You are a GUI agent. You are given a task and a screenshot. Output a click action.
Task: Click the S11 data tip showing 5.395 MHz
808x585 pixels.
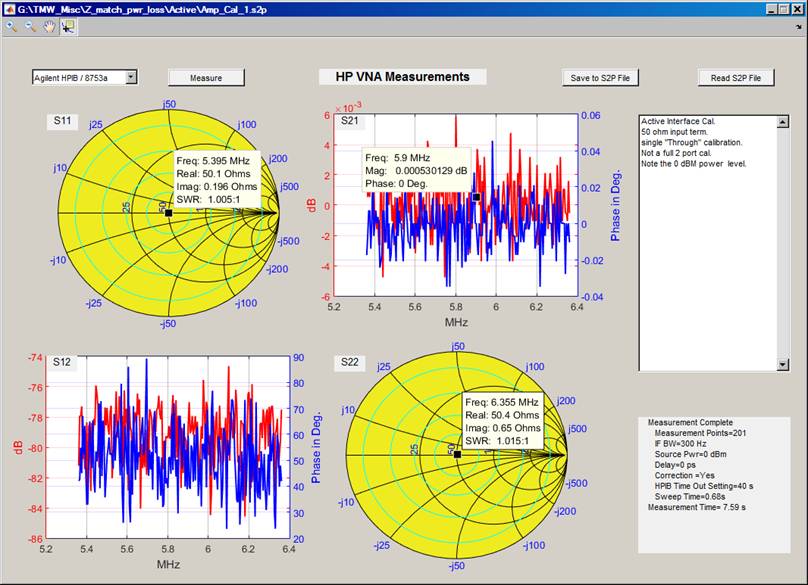click(217, 180)
